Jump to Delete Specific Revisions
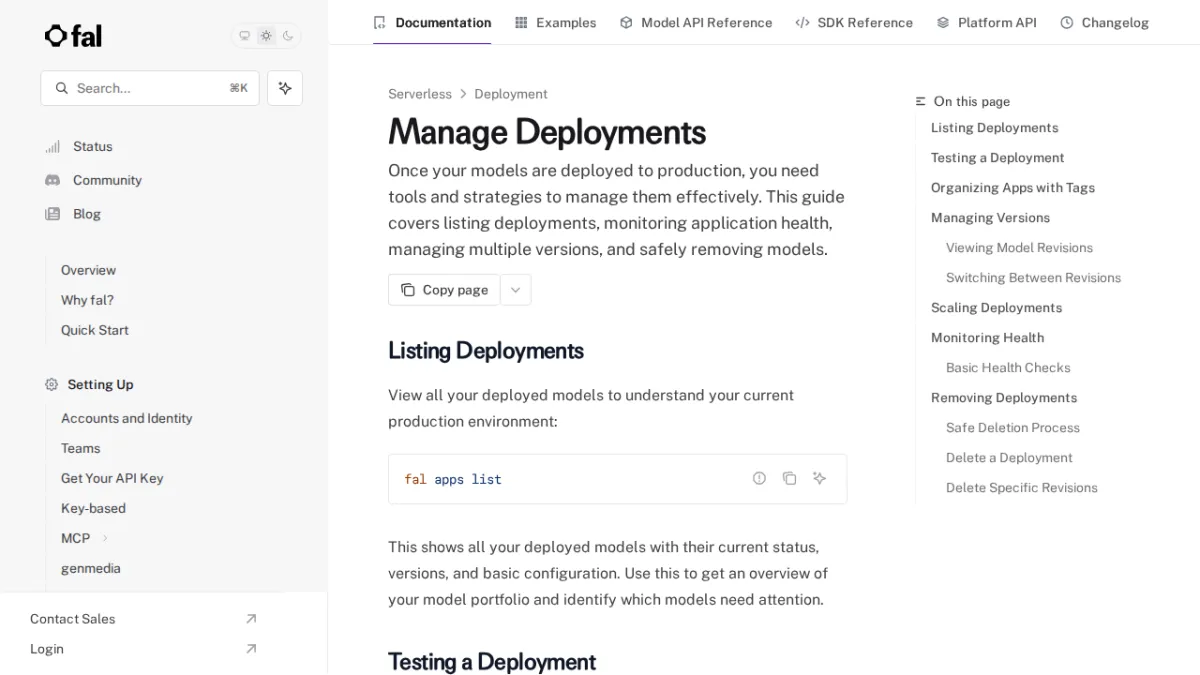This screenshot has height=675, width=1200. point(1022,488)
